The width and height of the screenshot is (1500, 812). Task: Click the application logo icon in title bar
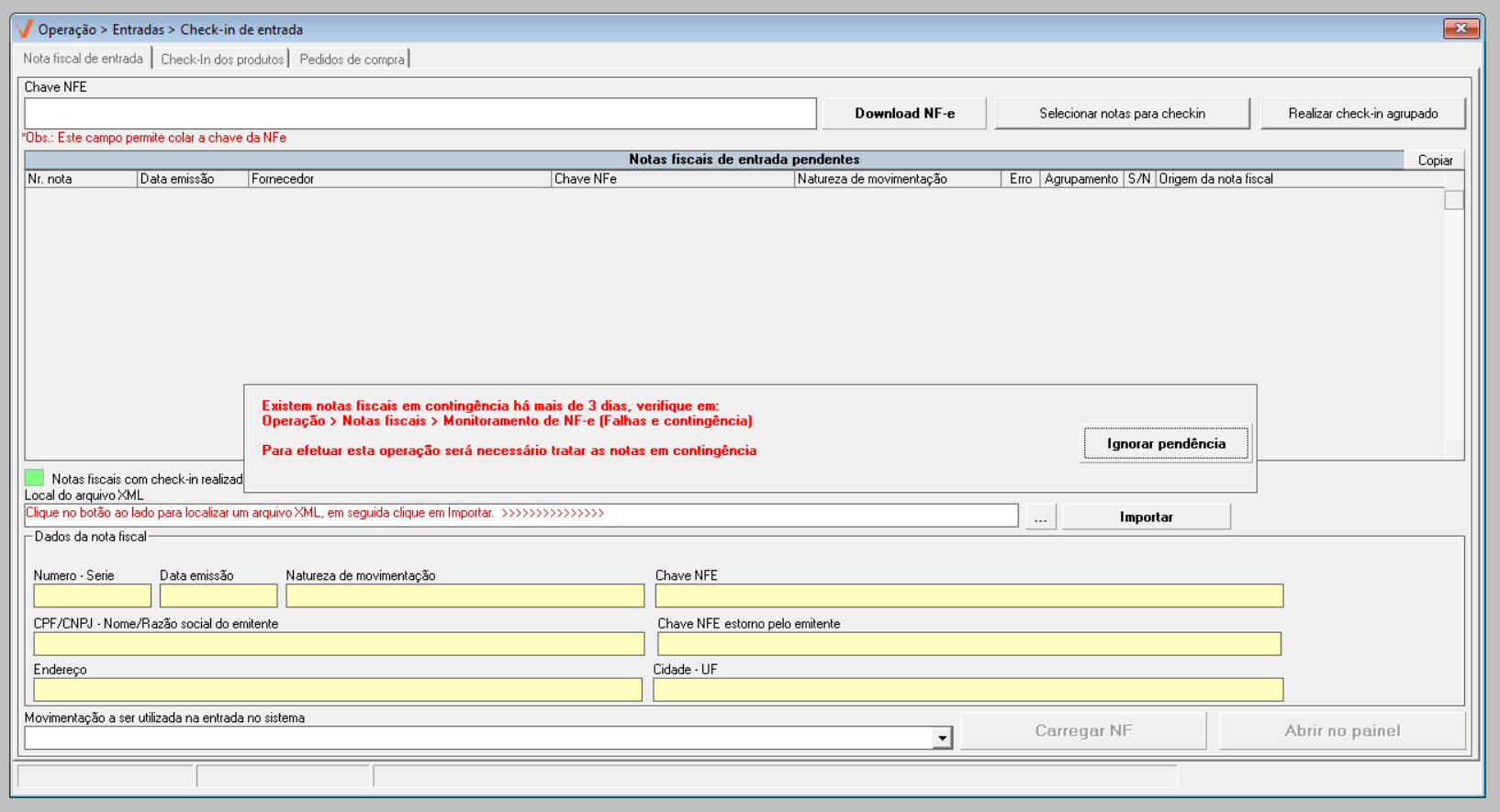click(x=25, y=29)
